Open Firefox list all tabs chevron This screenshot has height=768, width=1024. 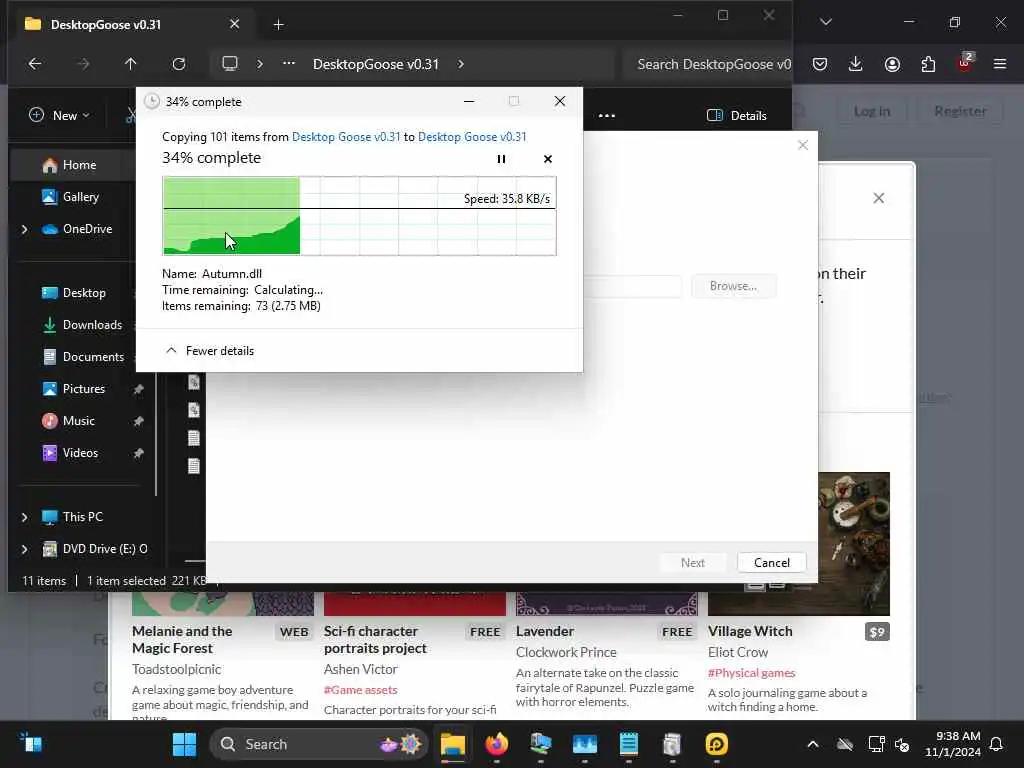pyautogui.click(x=825, y=22)
